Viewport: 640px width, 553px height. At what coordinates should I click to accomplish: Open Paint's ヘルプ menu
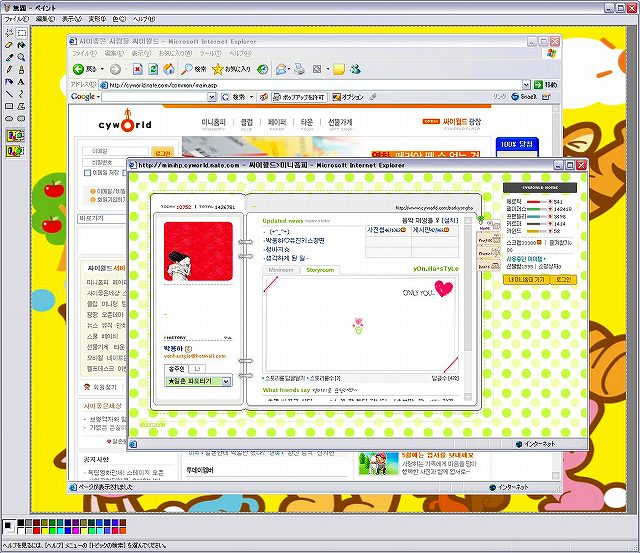[x=144, y=19]
